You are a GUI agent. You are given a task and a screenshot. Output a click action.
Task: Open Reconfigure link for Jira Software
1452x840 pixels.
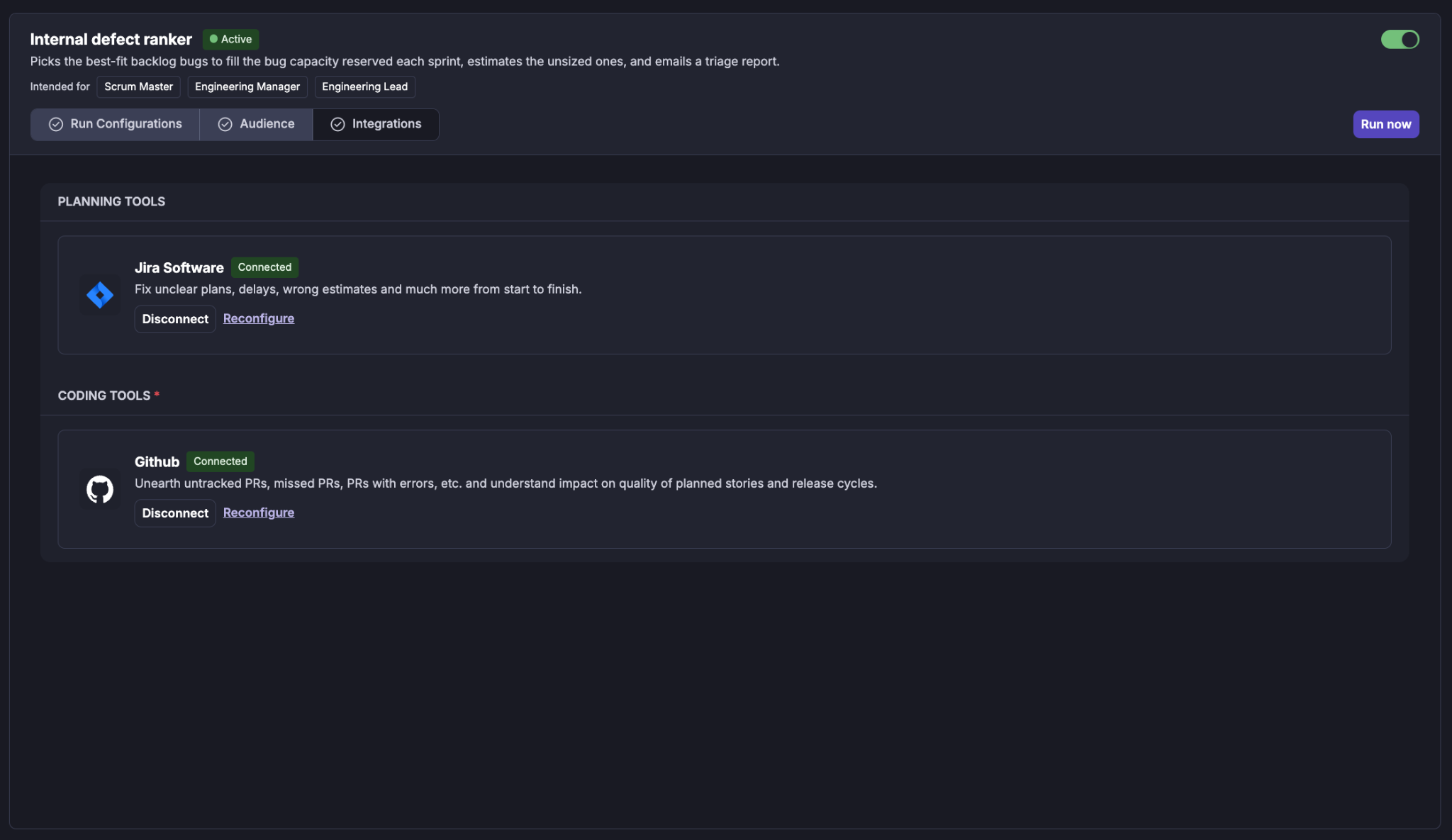click(259, 318)
